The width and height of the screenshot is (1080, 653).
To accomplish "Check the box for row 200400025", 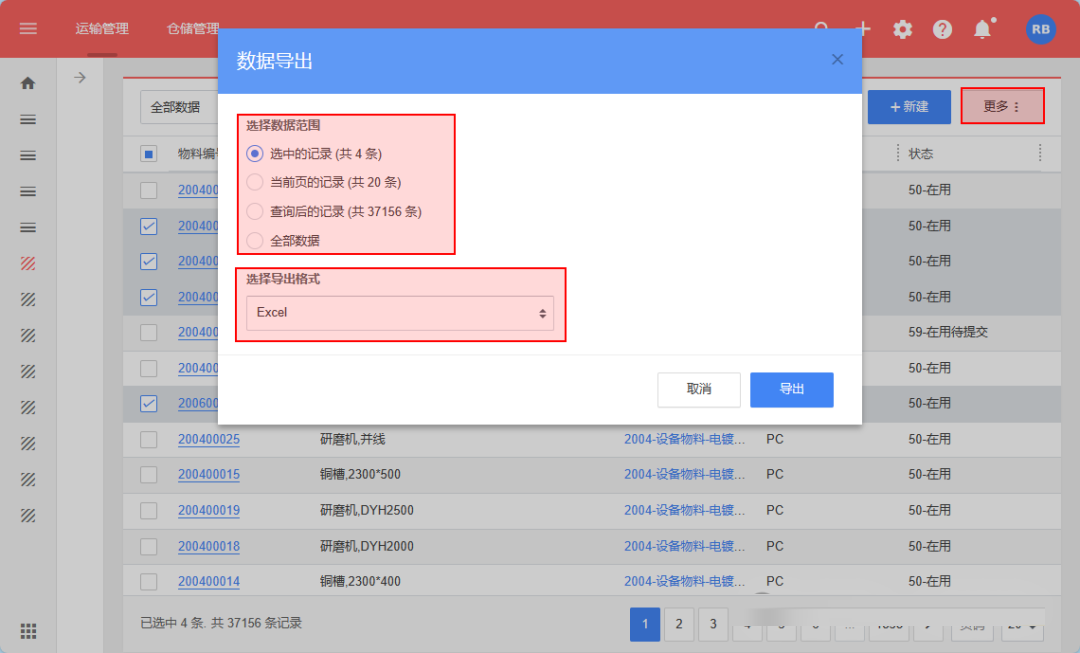I will [x=149, y=439].
